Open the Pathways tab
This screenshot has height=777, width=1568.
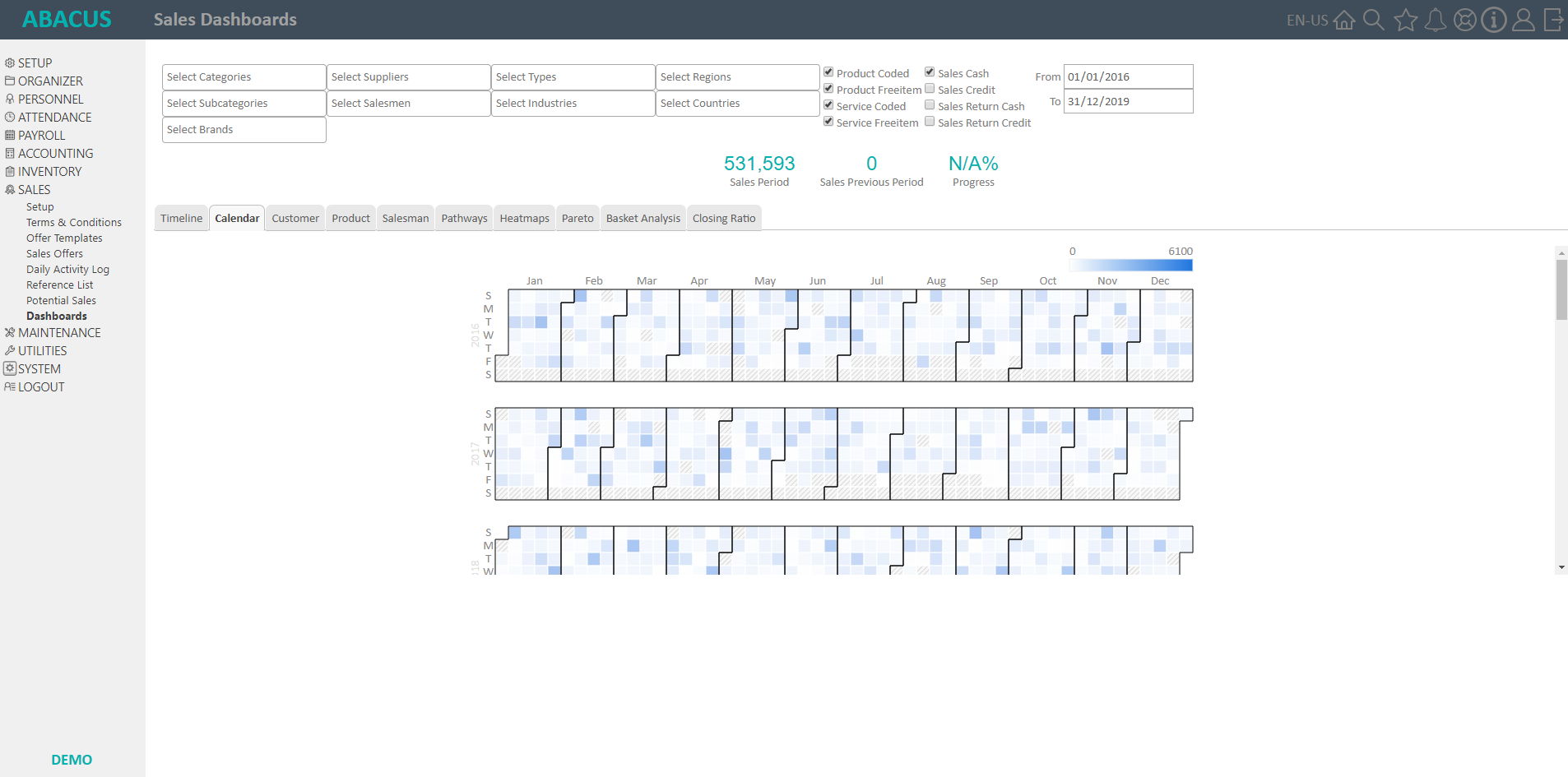464,218
